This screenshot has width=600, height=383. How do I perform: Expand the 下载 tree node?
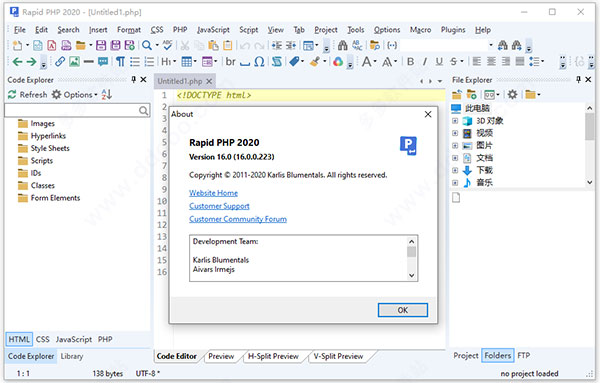point(455,170)
